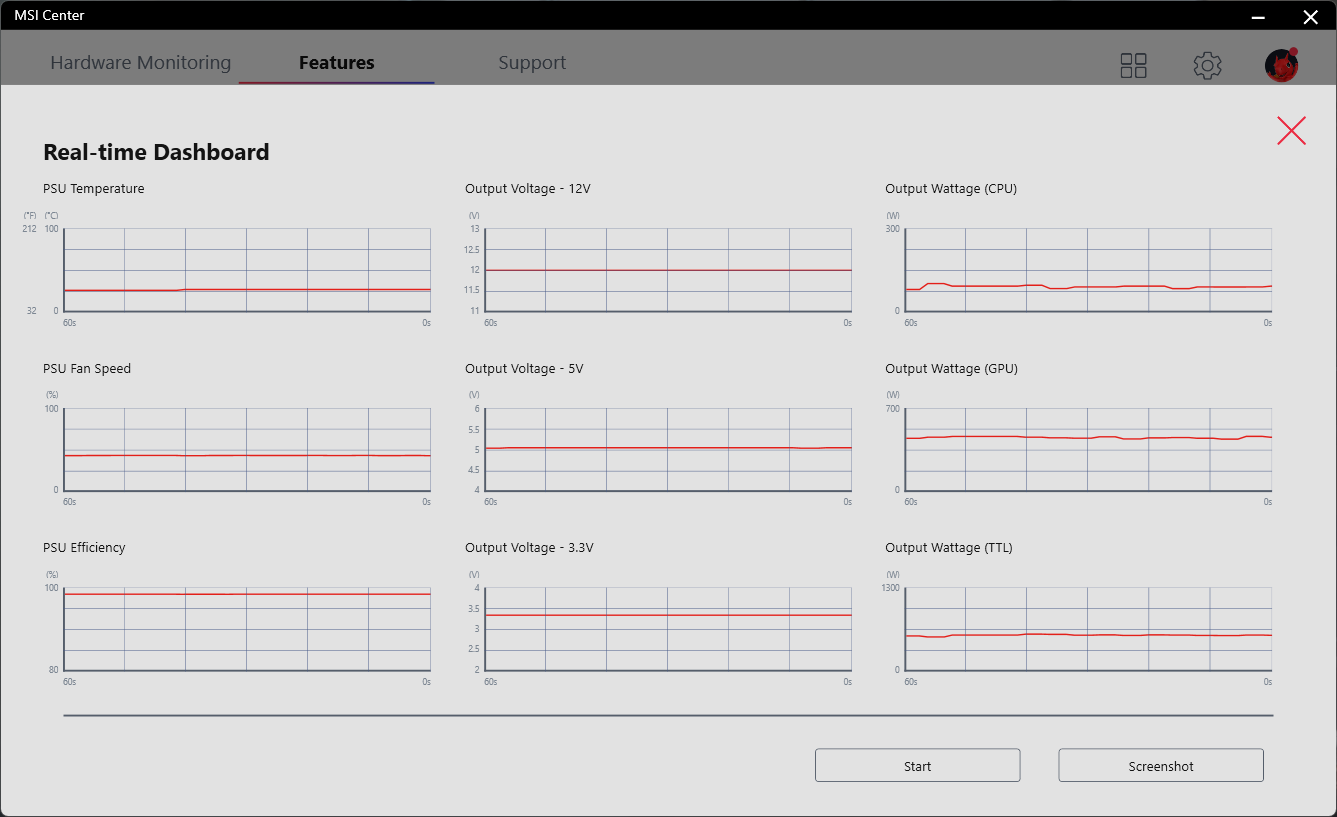
Task: Go to the Support tab
Action: pos(532,63)
